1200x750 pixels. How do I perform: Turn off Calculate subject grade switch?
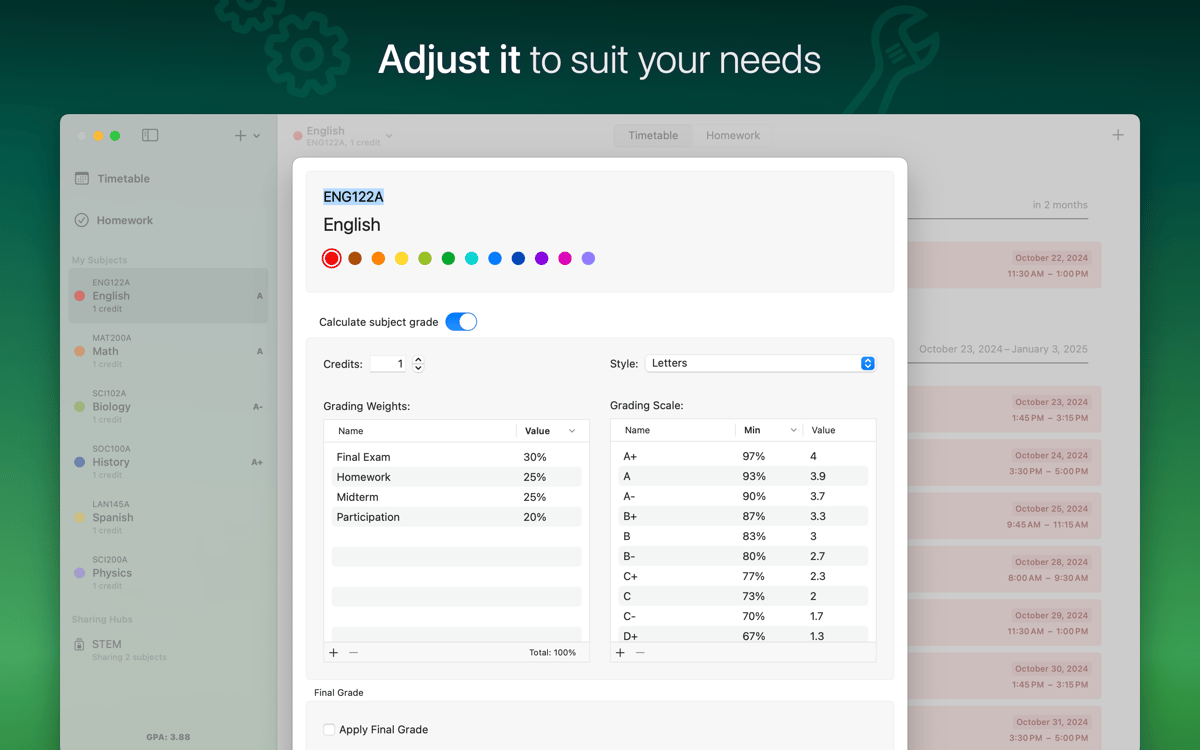pos(461,321)
